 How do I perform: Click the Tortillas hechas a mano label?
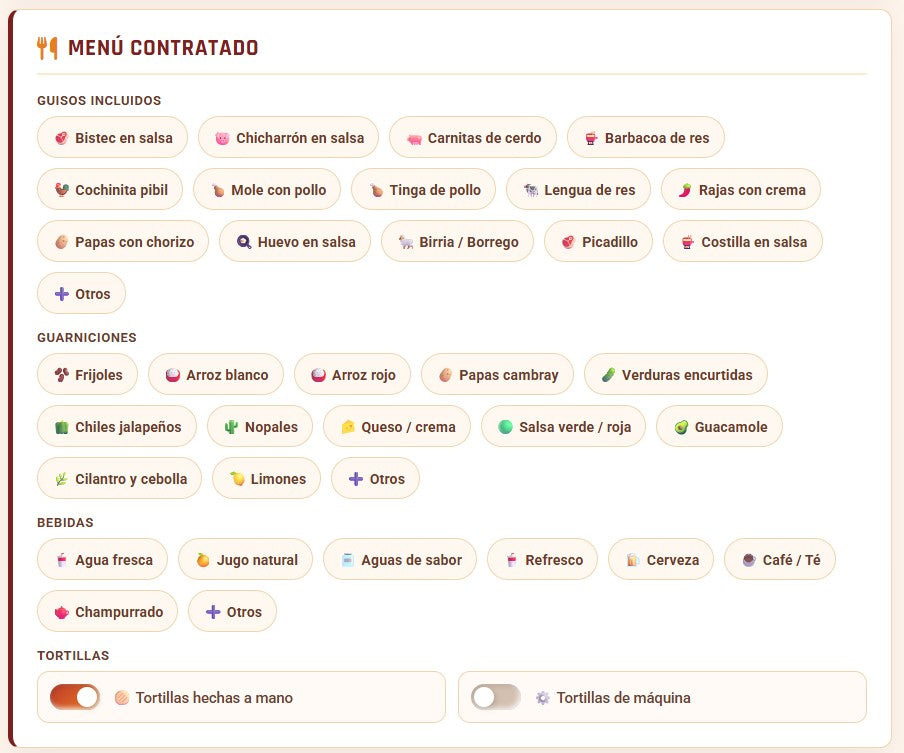point(214,698)
